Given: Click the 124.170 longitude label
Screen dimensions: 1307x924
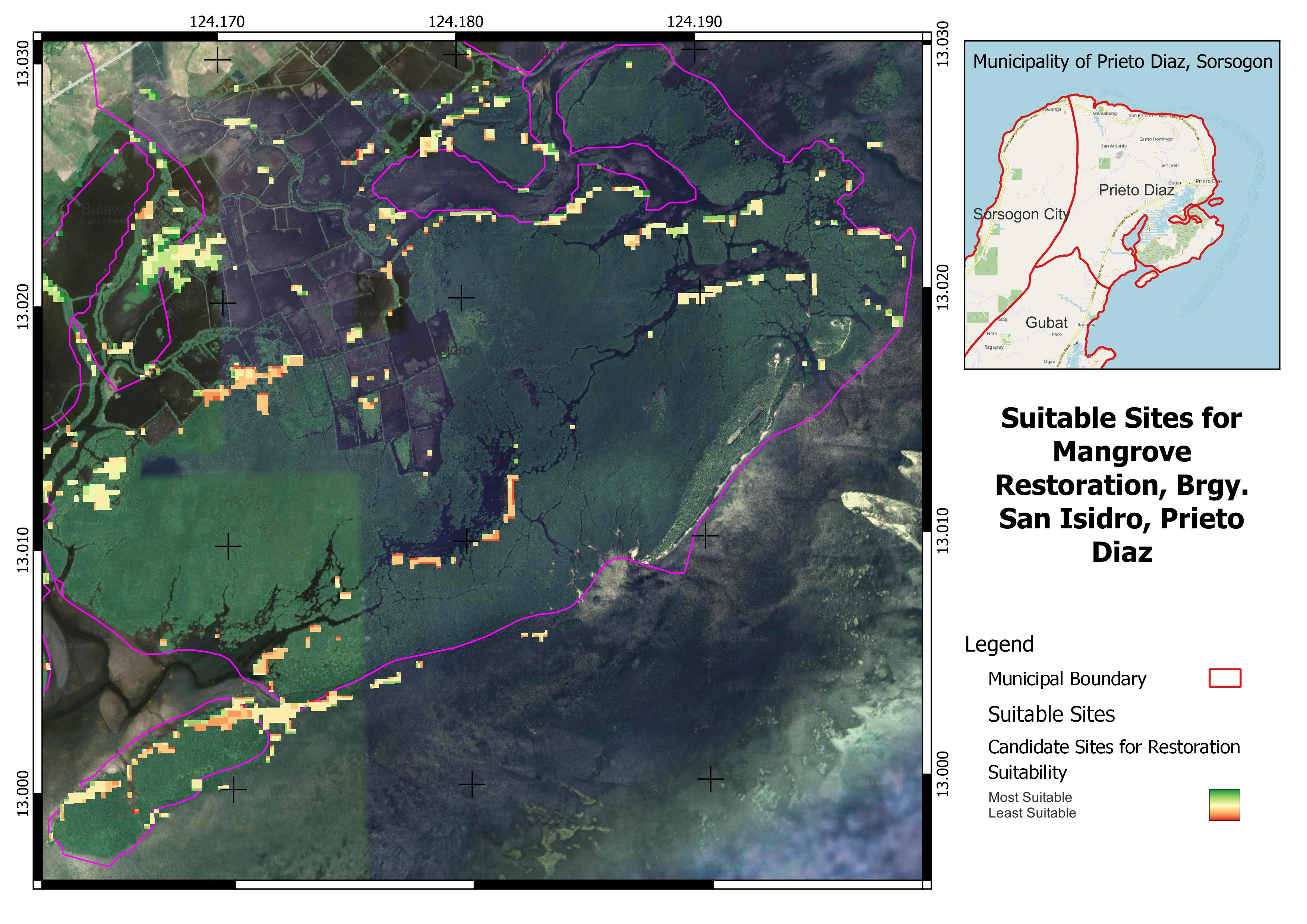Looking at the screenshot, I should (217, 22).
